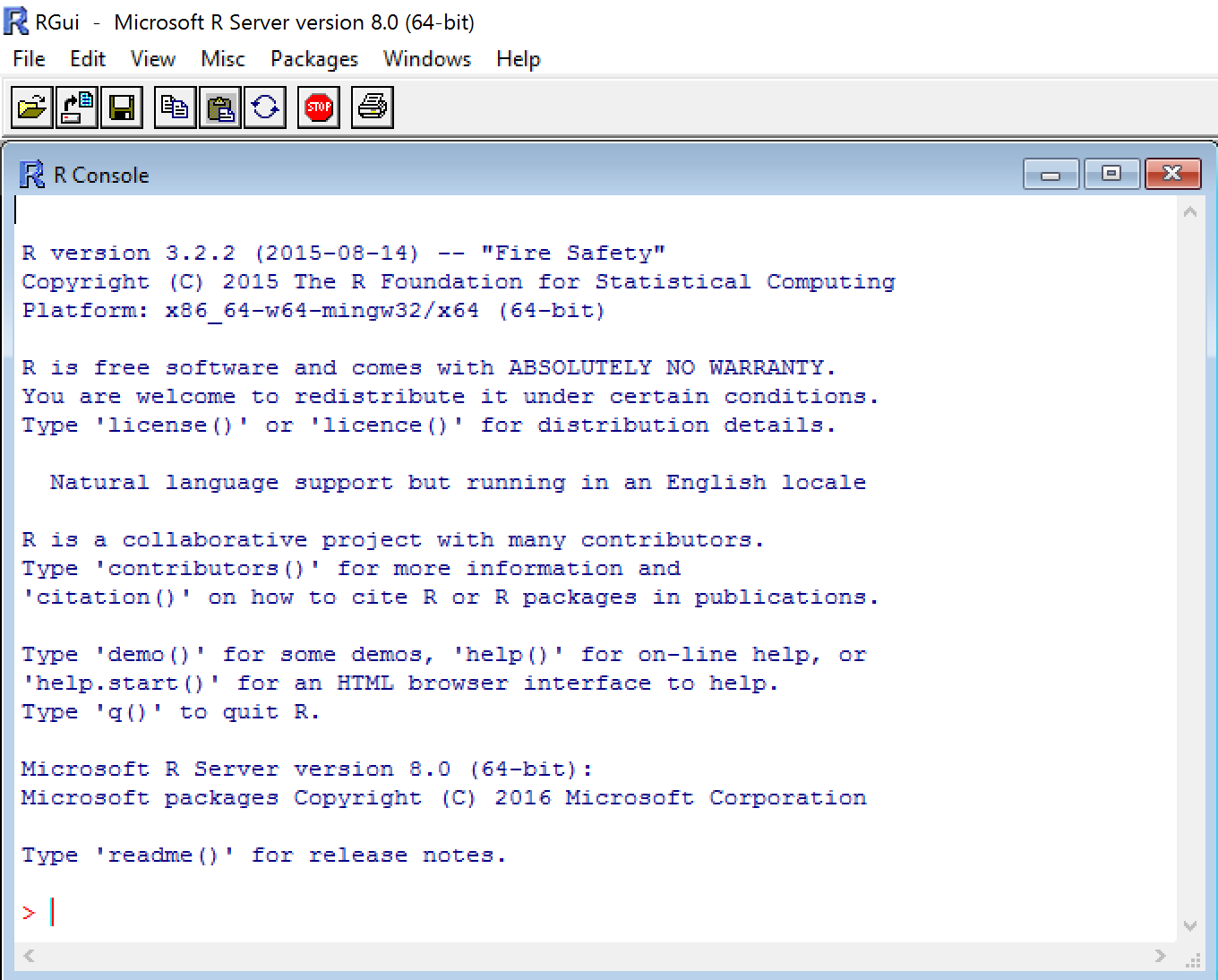
Task: Click the Copy and Paste icon
Action: click(x=264, y=107)
